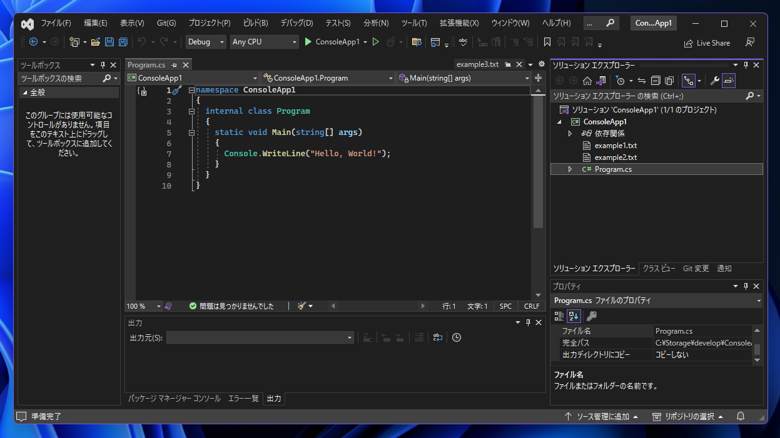Open the ConsoleApp1.Program type dropdown

328,78
